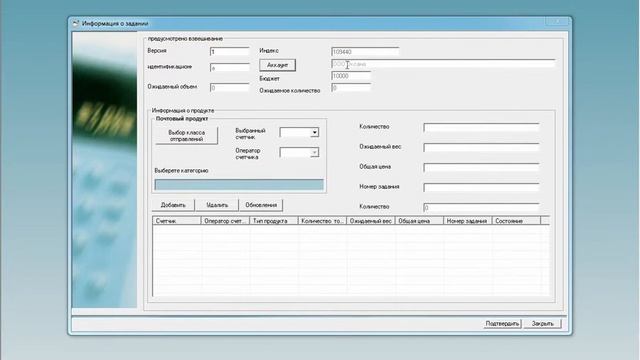The image size is (640, 360).
Task: Open Выбор класса отправлений
Action: coord(187,136)
